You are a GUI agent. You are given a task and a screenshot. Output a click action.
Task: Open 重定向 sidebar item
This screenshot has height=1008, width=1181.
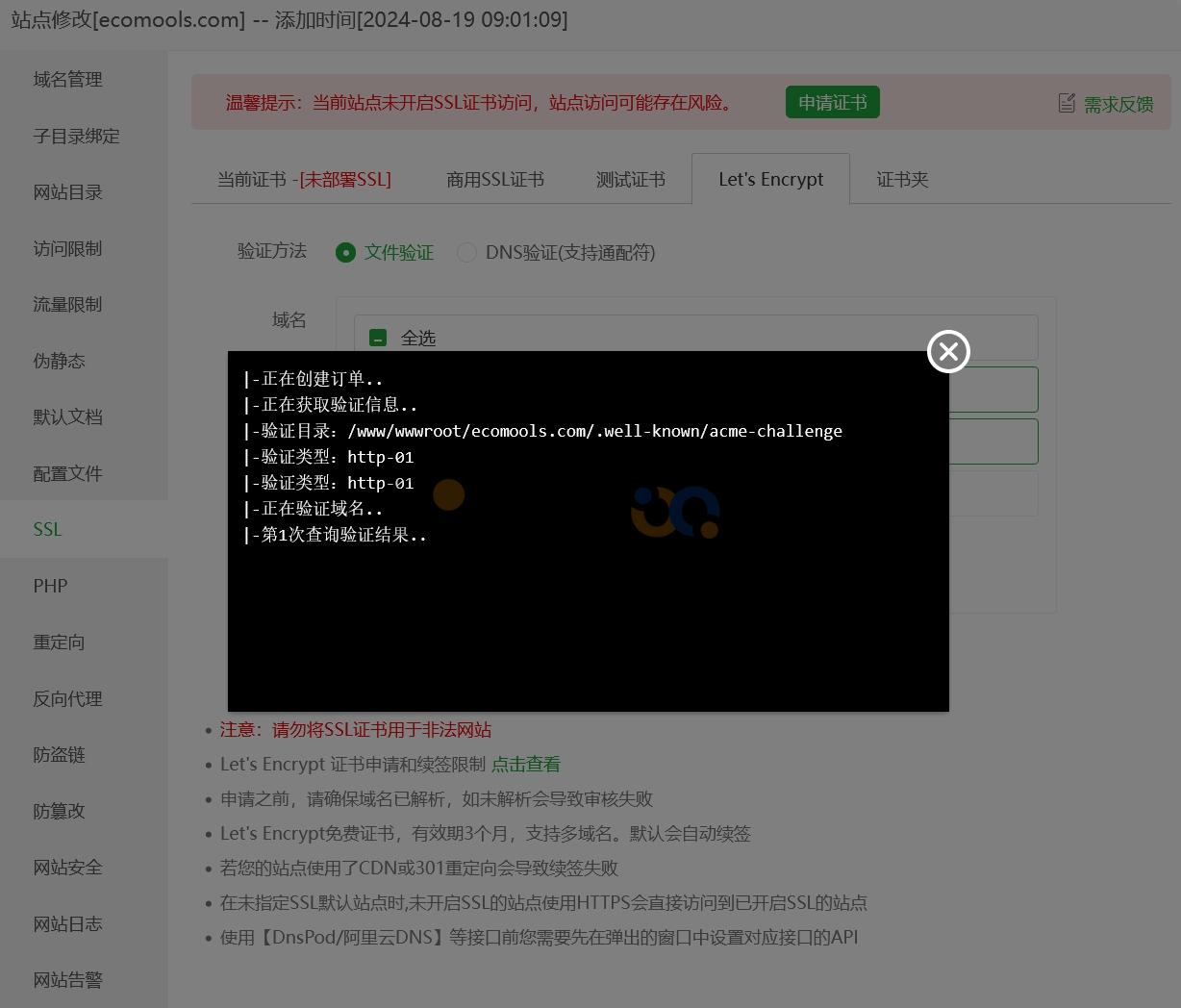59,642
